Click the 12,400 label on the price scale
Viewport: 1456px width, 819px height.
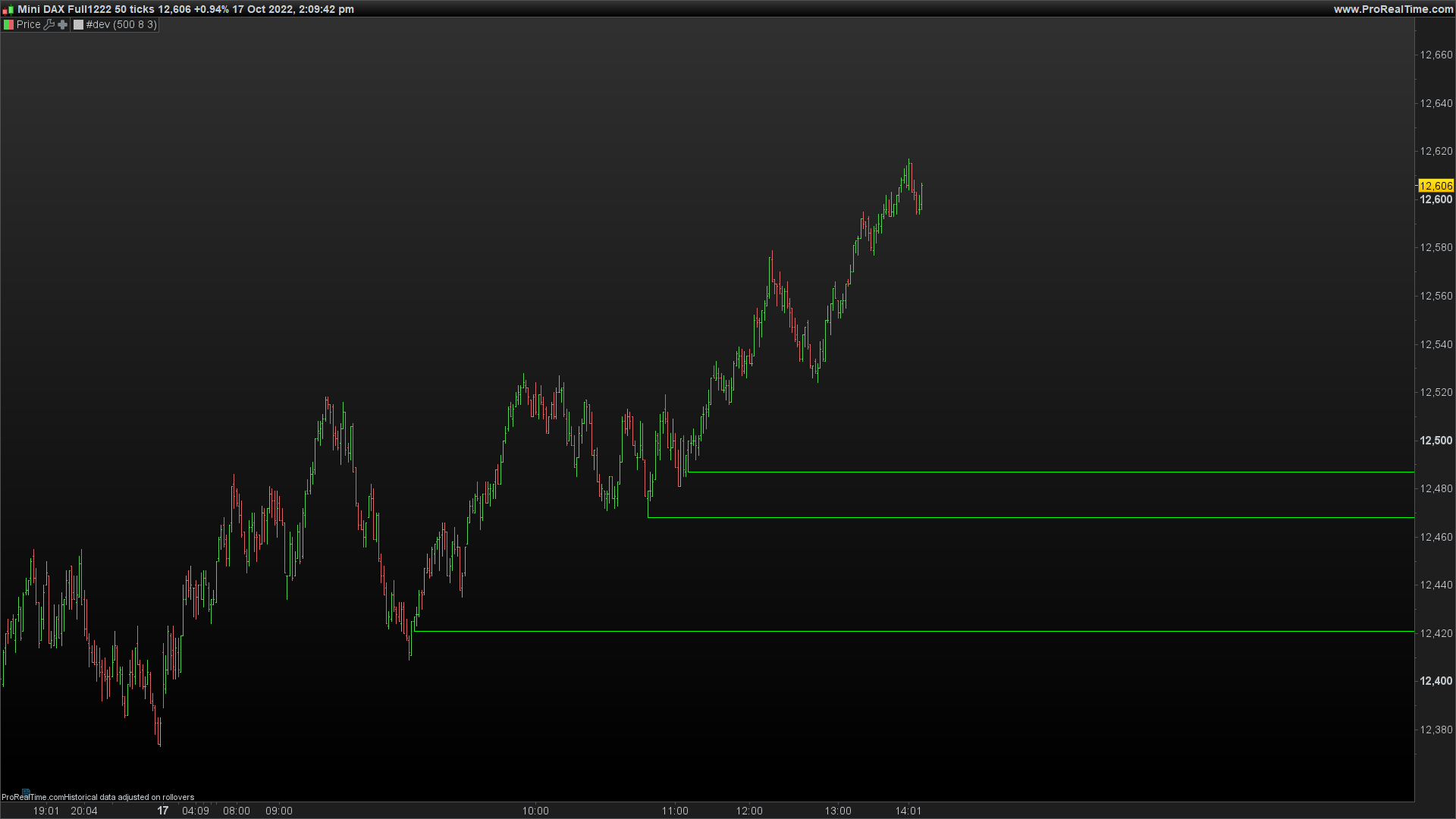point(1436,681)
